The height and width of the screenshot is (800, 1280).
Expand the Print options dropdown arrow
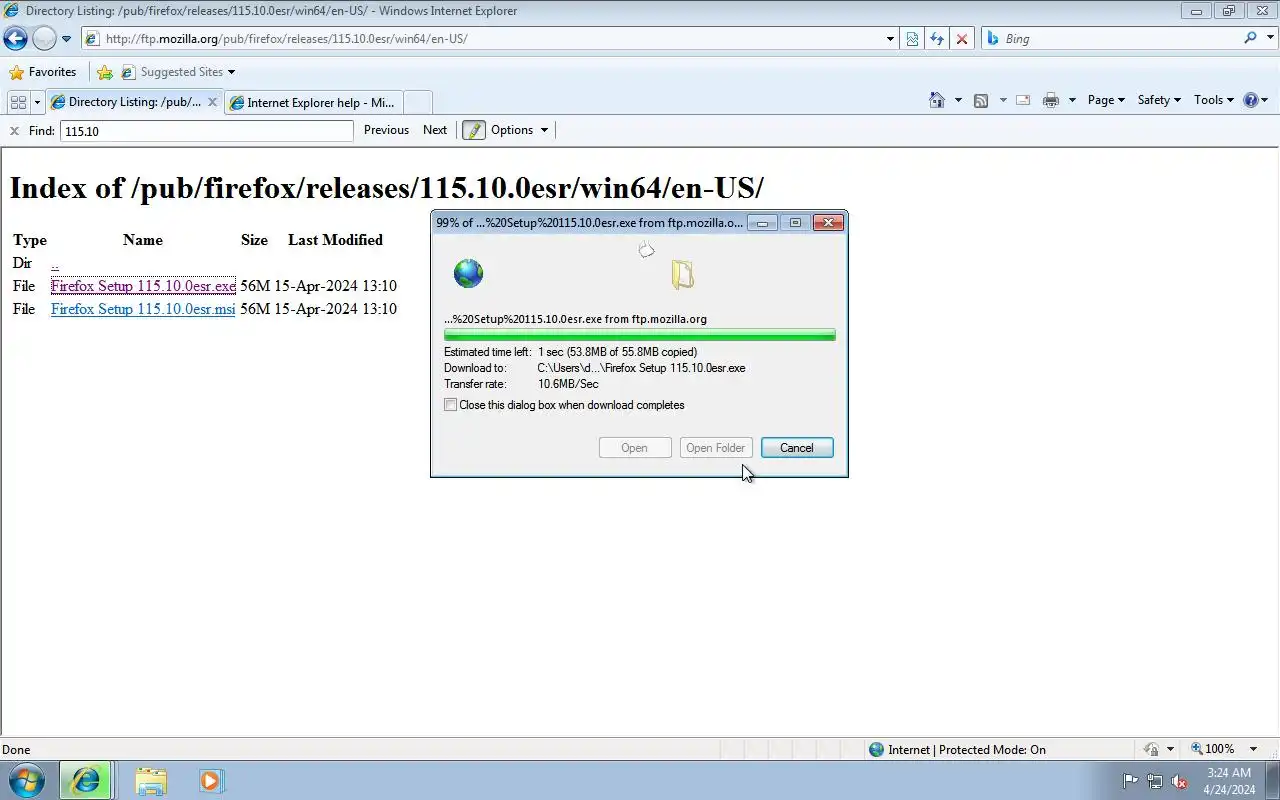pyautogui.click(x=1072, y=100)
